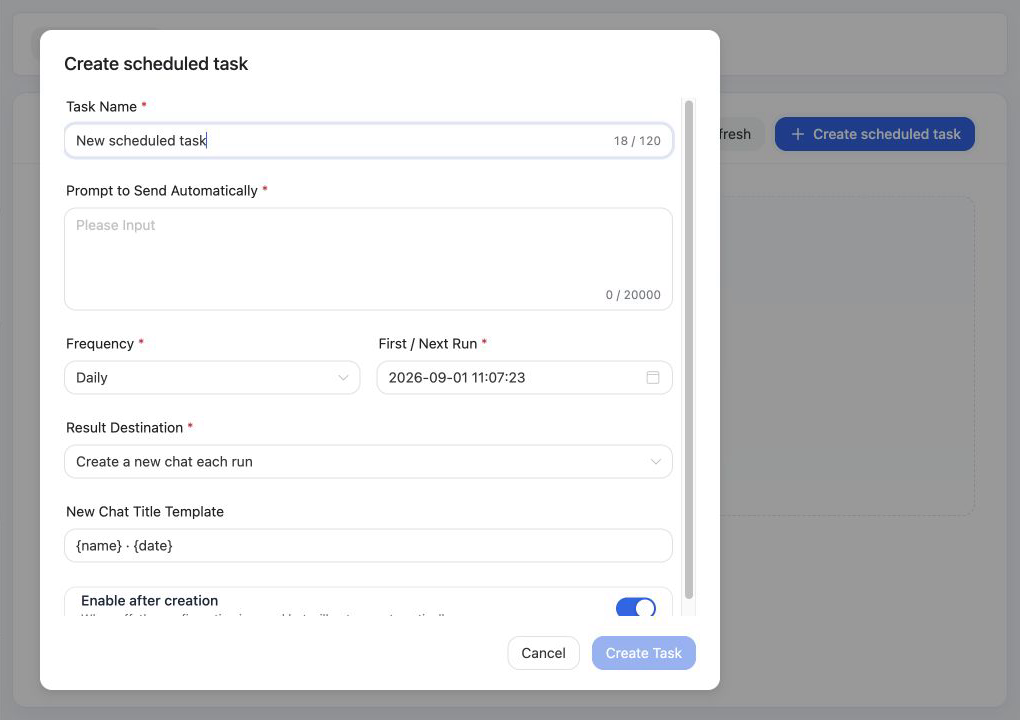The height and width of the screenshot is (720, 1020).
Task: Click the chevron arrow in Frequency dropdown
Action: (x=343, y=378)
